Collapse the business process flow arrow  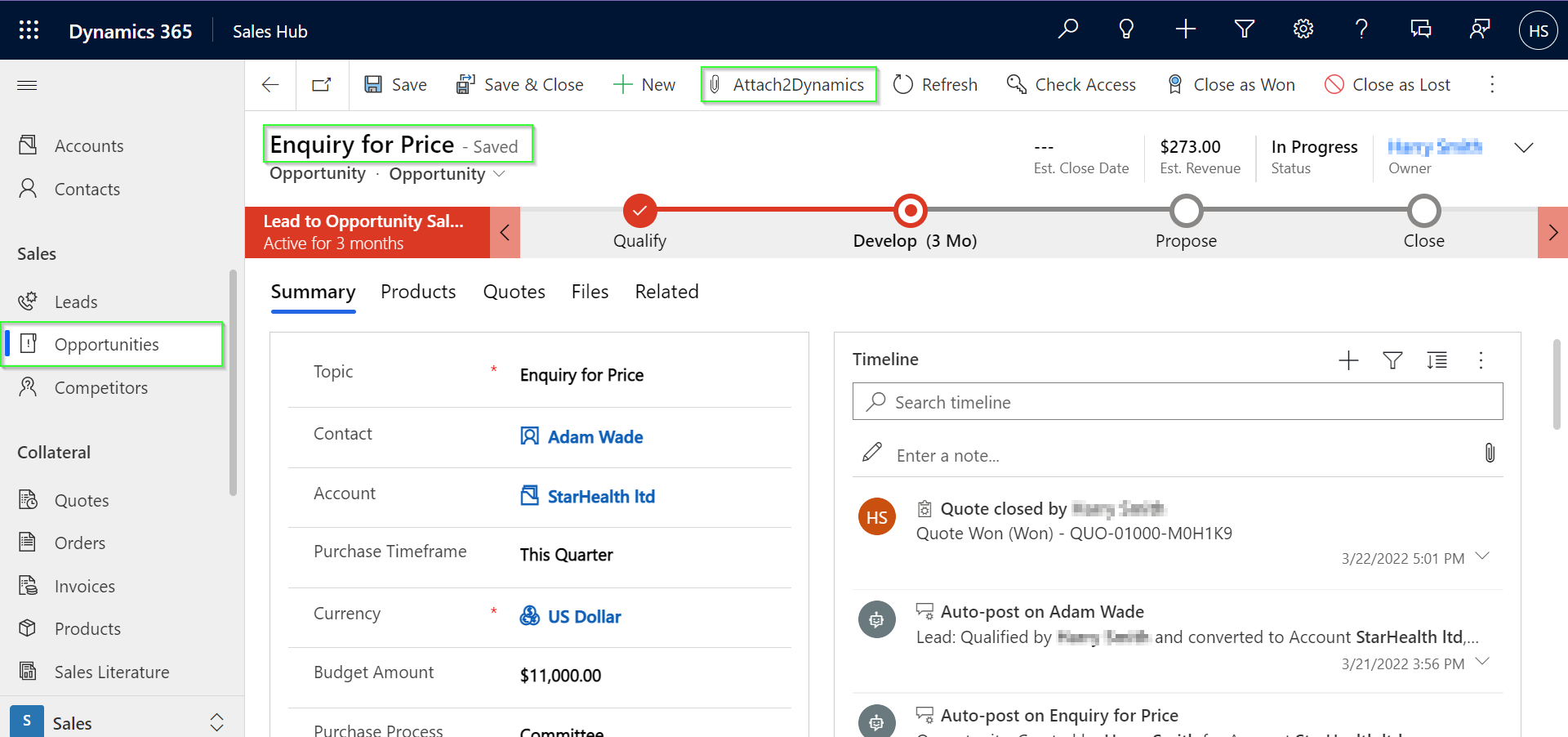[x=505, y=233]
